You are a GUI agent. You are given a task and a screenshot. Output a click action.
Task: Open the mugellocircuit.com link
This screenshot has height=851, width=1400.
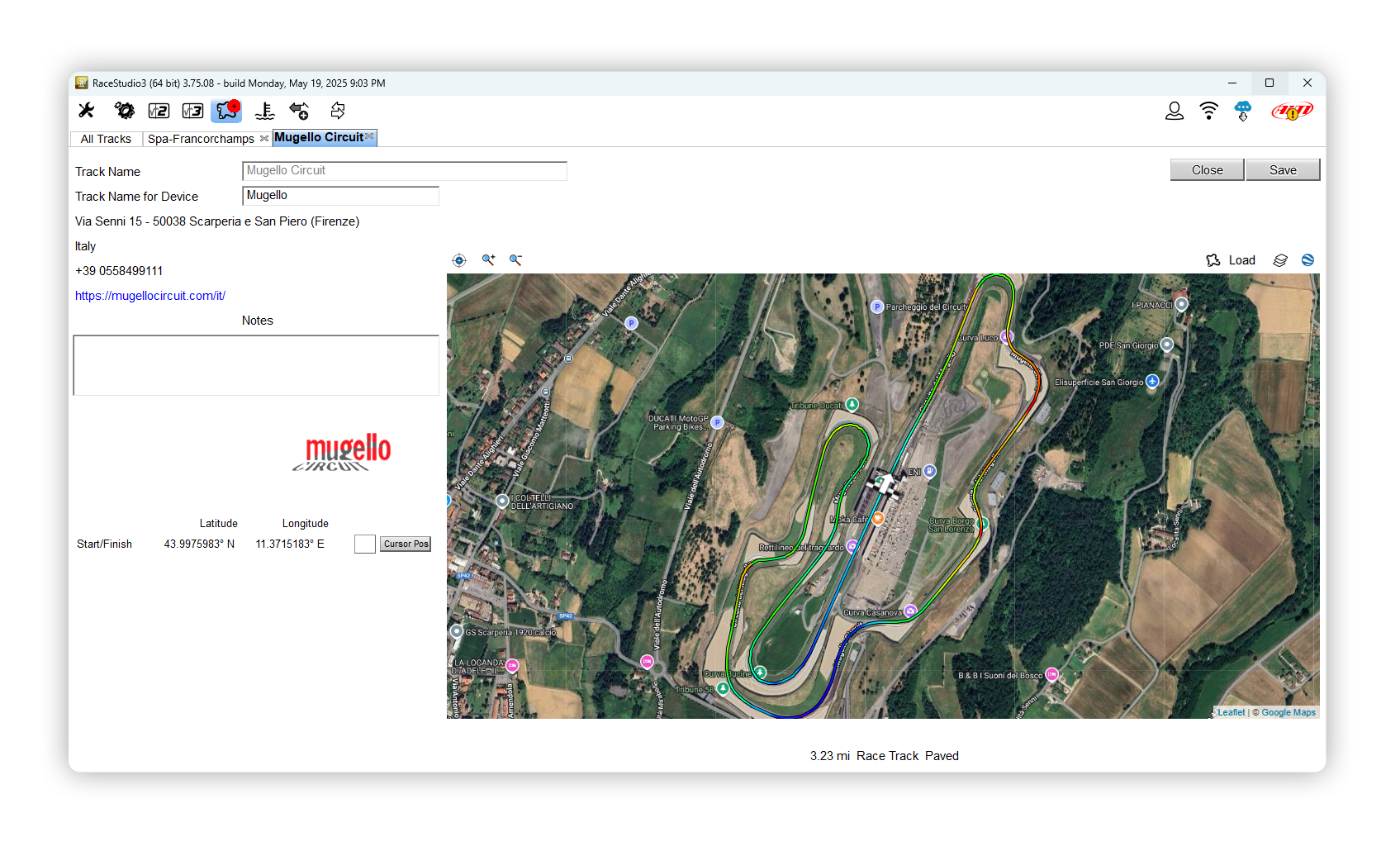150,296
